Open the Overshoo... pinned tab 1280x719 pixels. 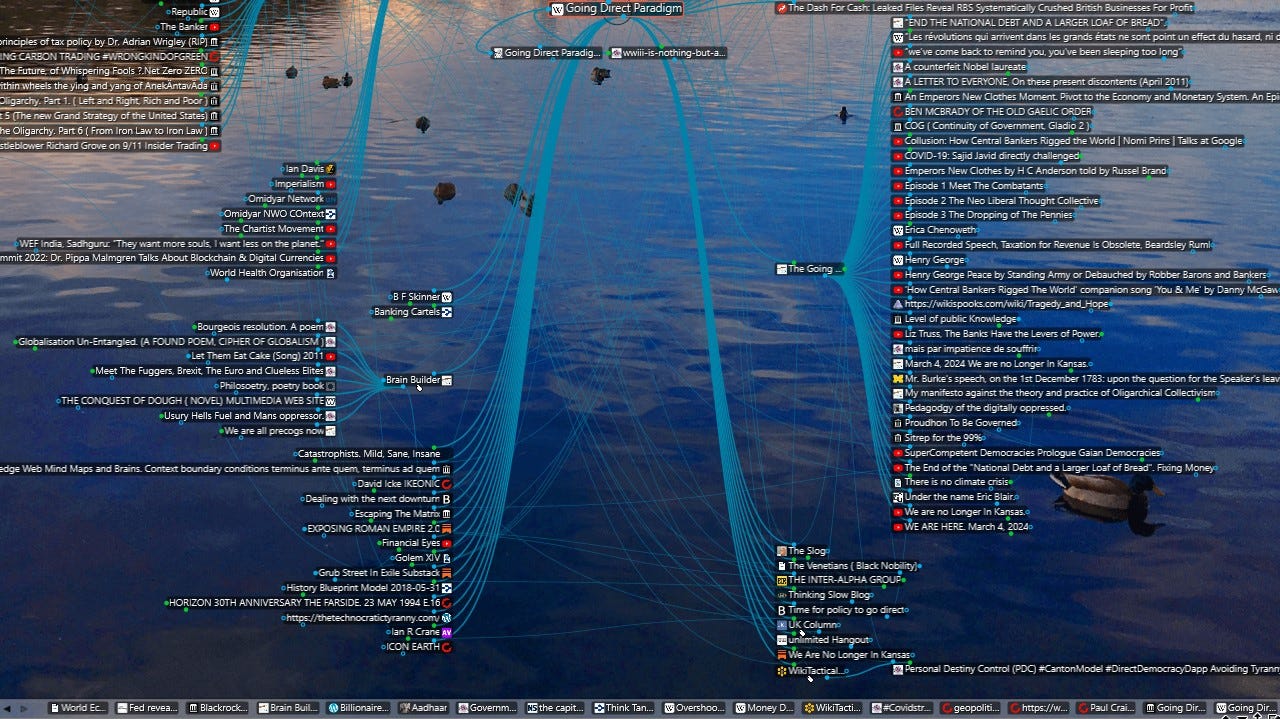695,708
